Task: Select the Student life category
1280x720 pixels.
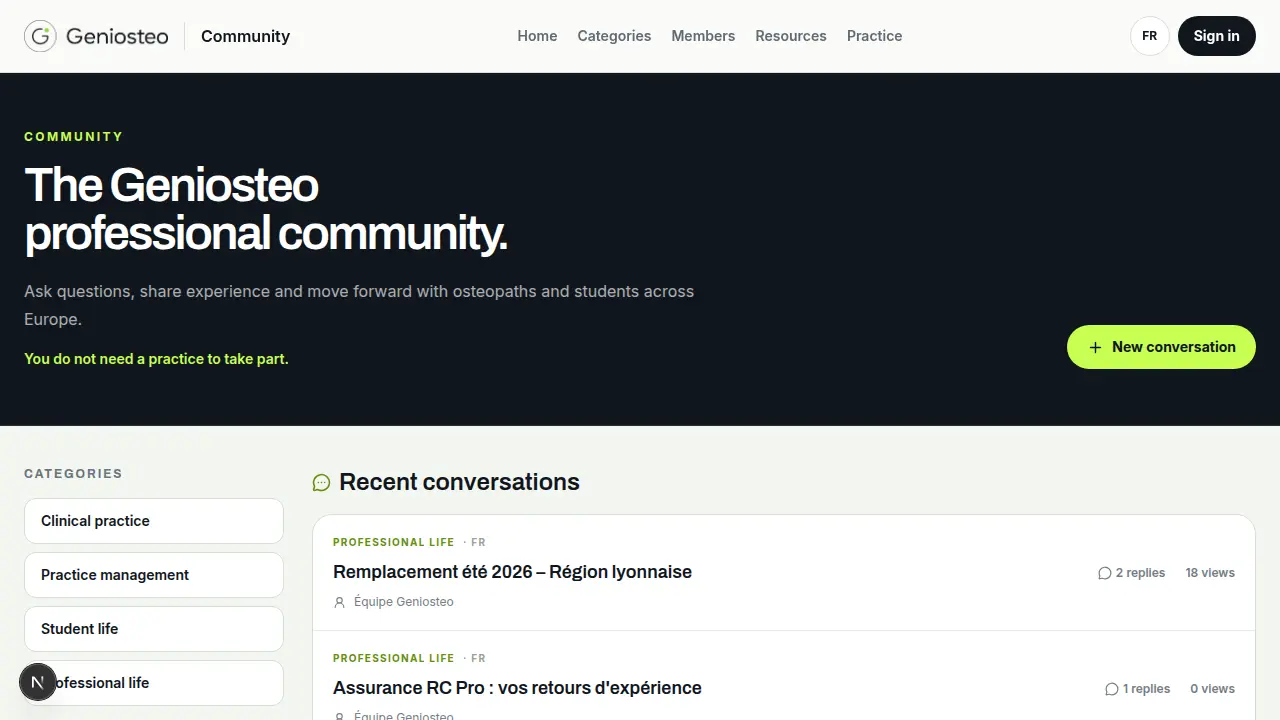Action: [x=154, y=629]
